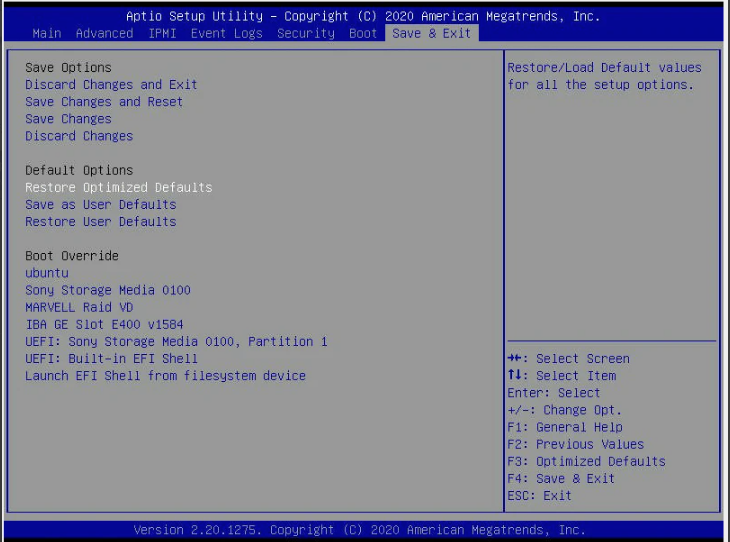
Task: Choose IBA GE Slot E400 v1584
Action: (104, 325)
